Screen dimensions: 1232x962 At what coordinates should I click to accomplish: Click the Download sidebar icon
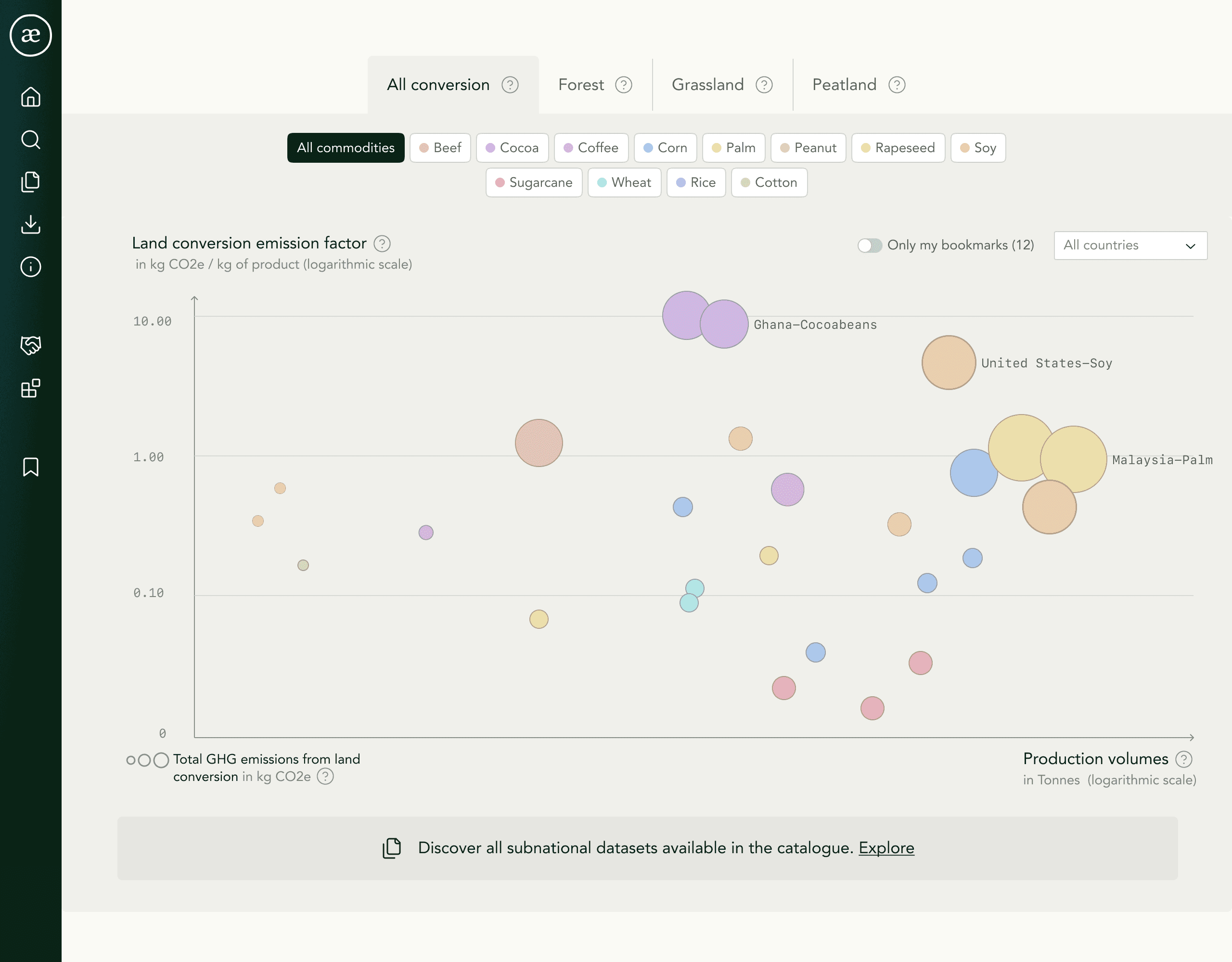pos(30,224)
